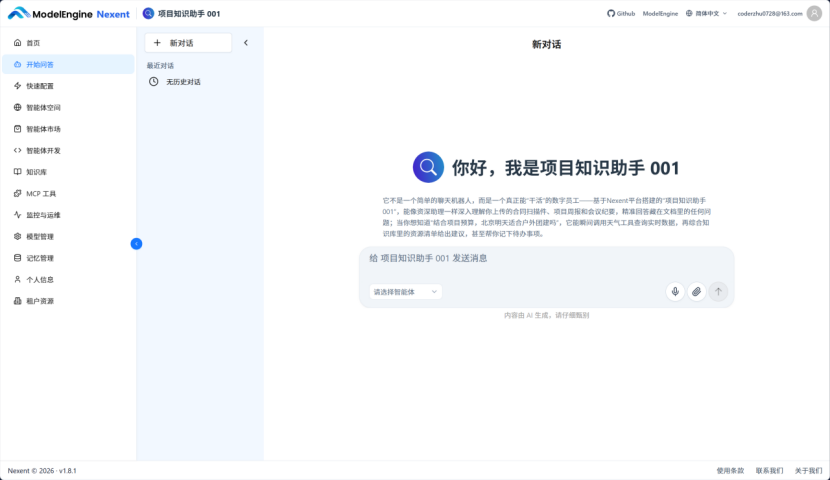Click the 监控与运维 activity icon
This screenshot has height=480, width=830.
point(17,215)
